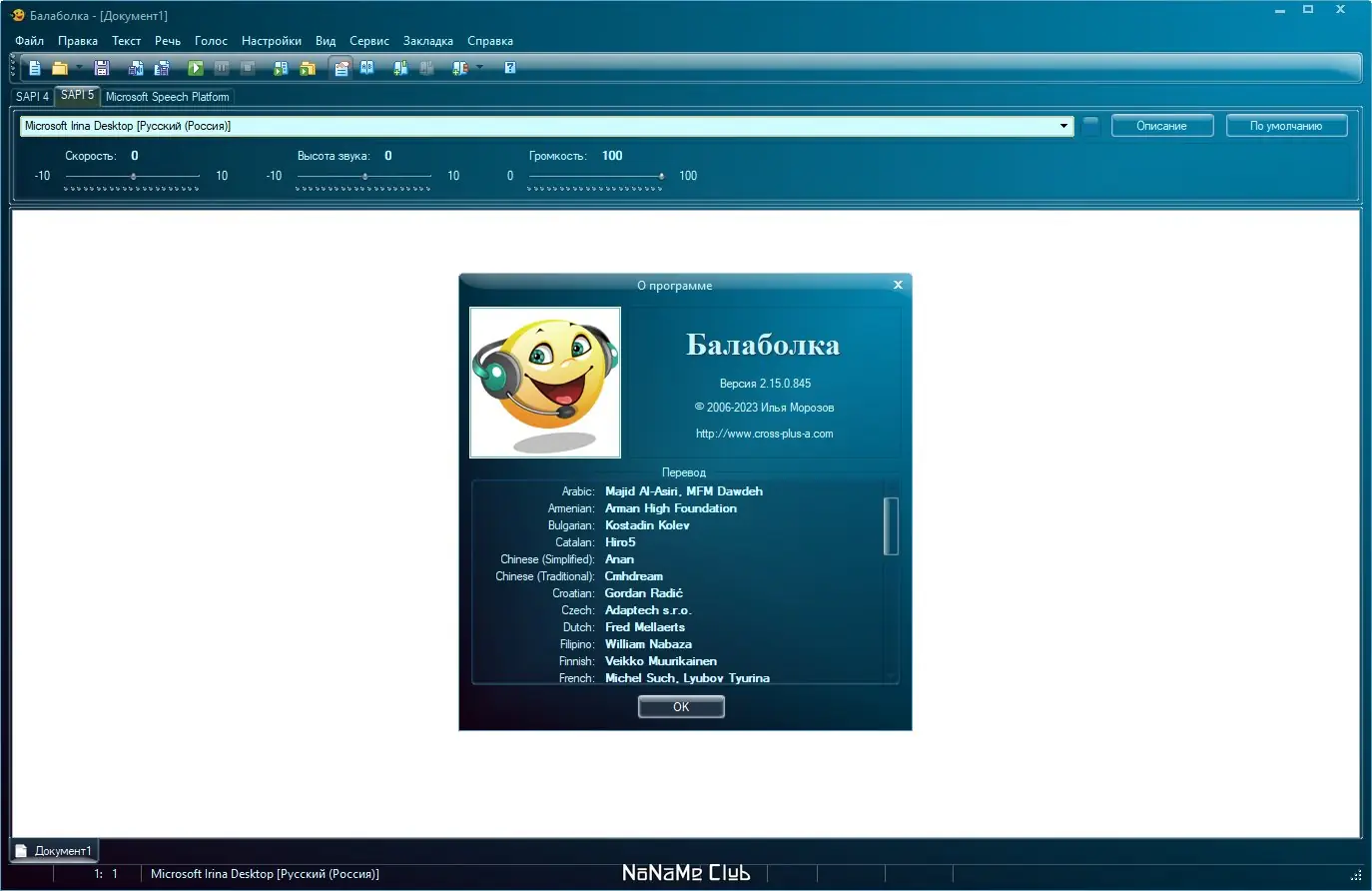Viewport: 1372px width, 891px height.
Task: Click the Описание button
Action: click(1162, 126)
